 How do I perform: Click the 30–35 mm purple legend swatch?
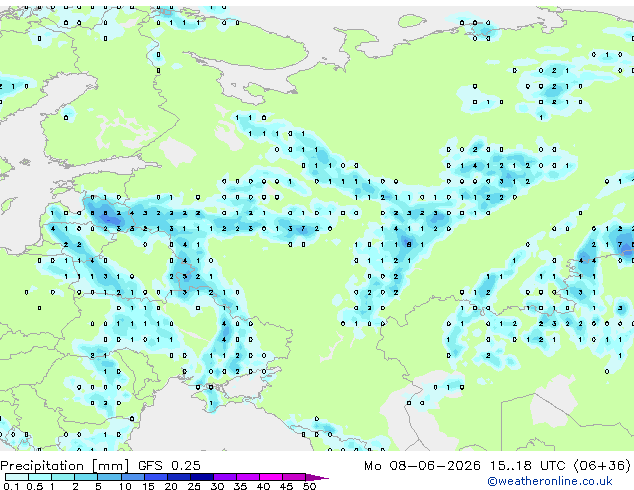pos(225,477)
